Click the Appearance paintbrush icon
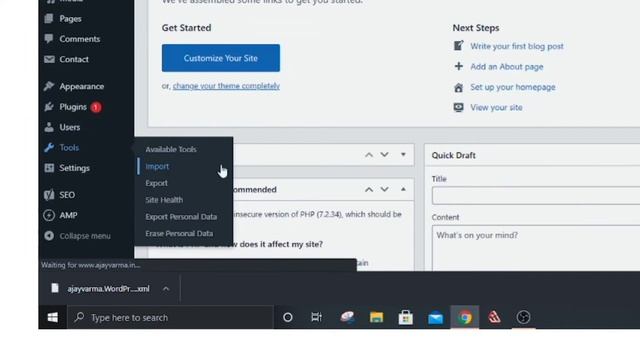Screen dimensions: 640x360 [49, 86]
